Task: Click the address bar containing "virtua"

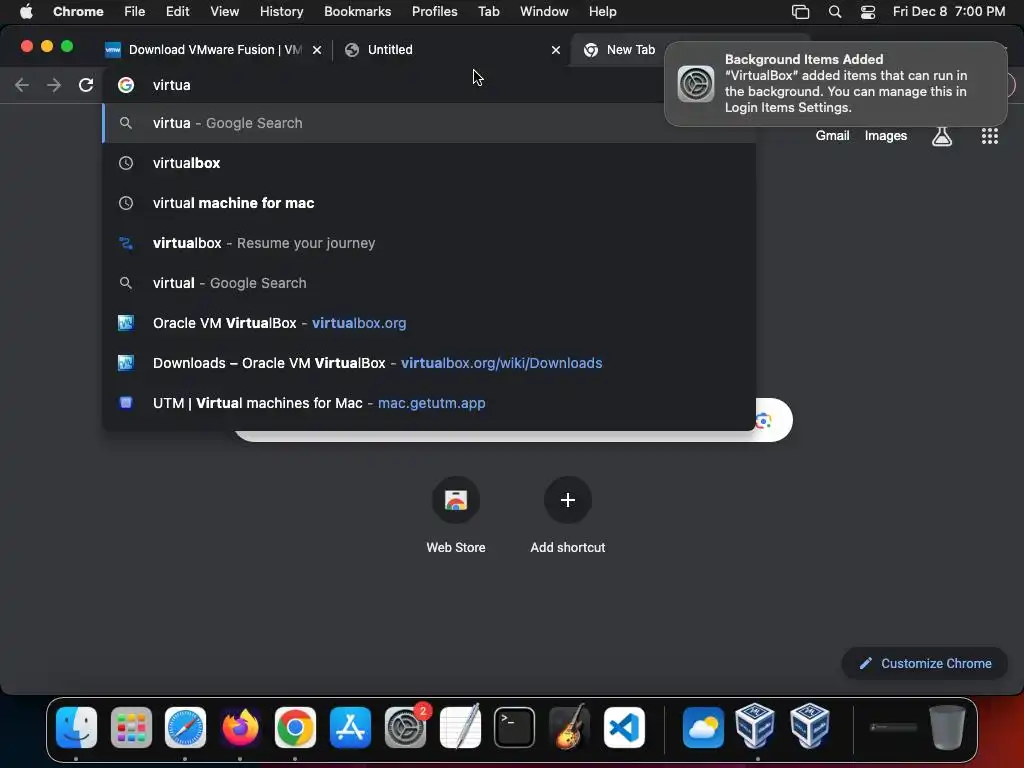Action: 385,85
